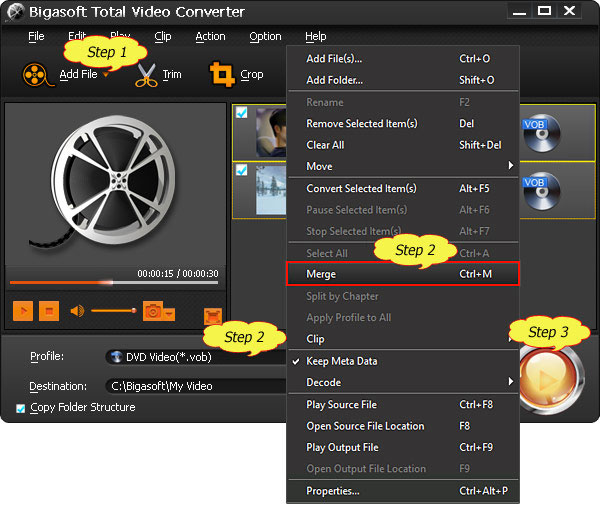600x523 pixels.
Task: Open the Add File dropdown arrow
Action: 106,75
